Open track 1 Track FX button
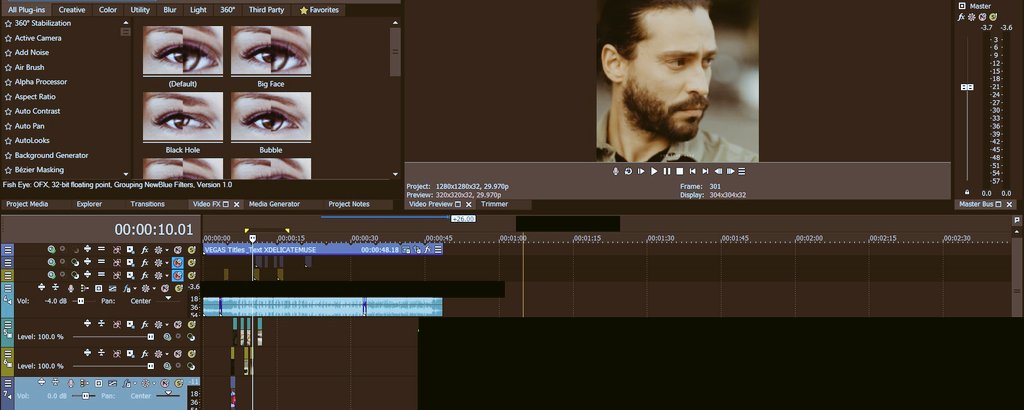The width and height of the screenshot is (1024, 410). point(144,249)
